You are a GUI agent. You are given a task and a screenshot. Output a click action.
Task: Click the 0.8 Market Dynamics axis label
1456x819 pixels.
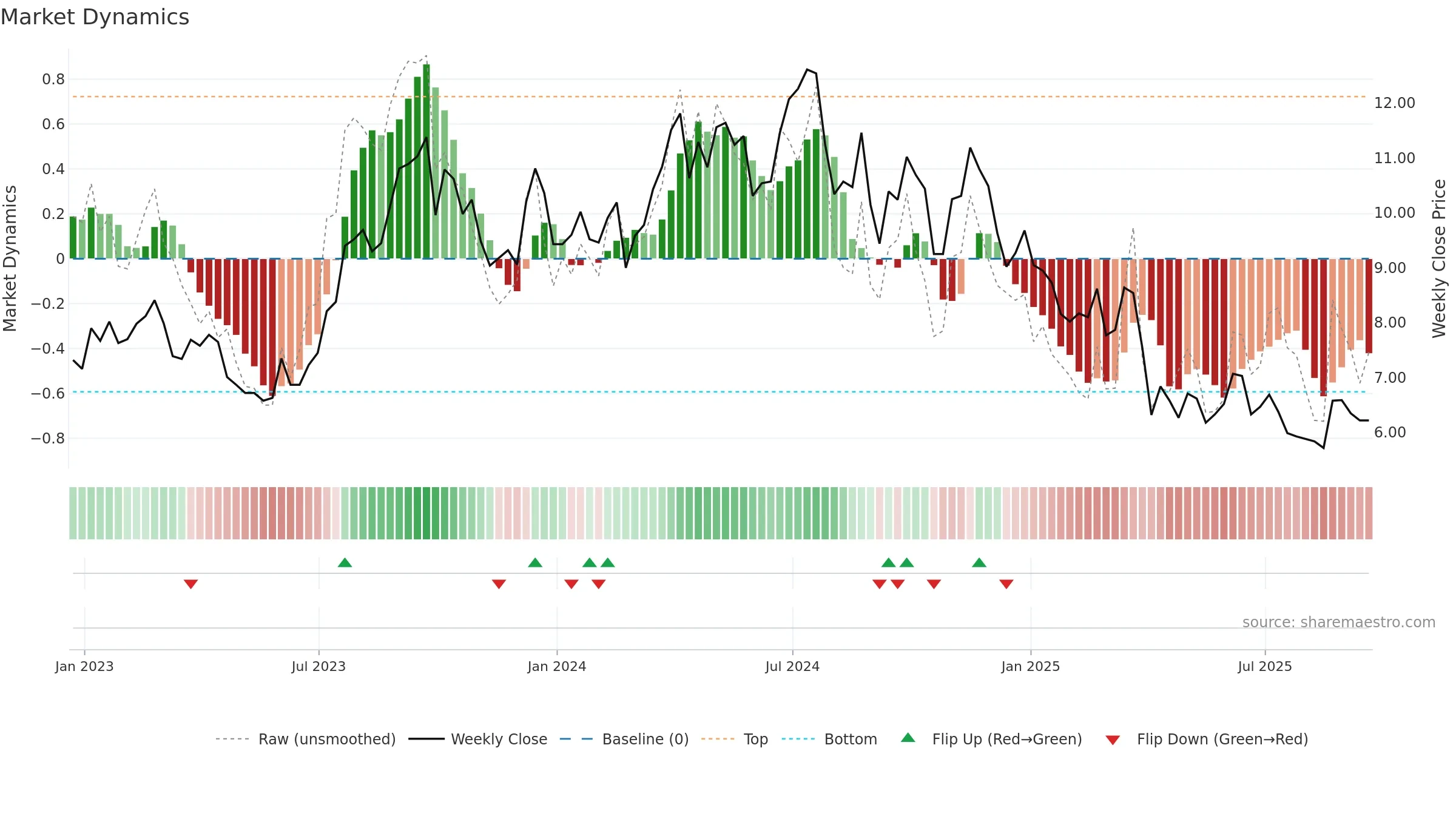pyautogui.click(x=53, y=79)
